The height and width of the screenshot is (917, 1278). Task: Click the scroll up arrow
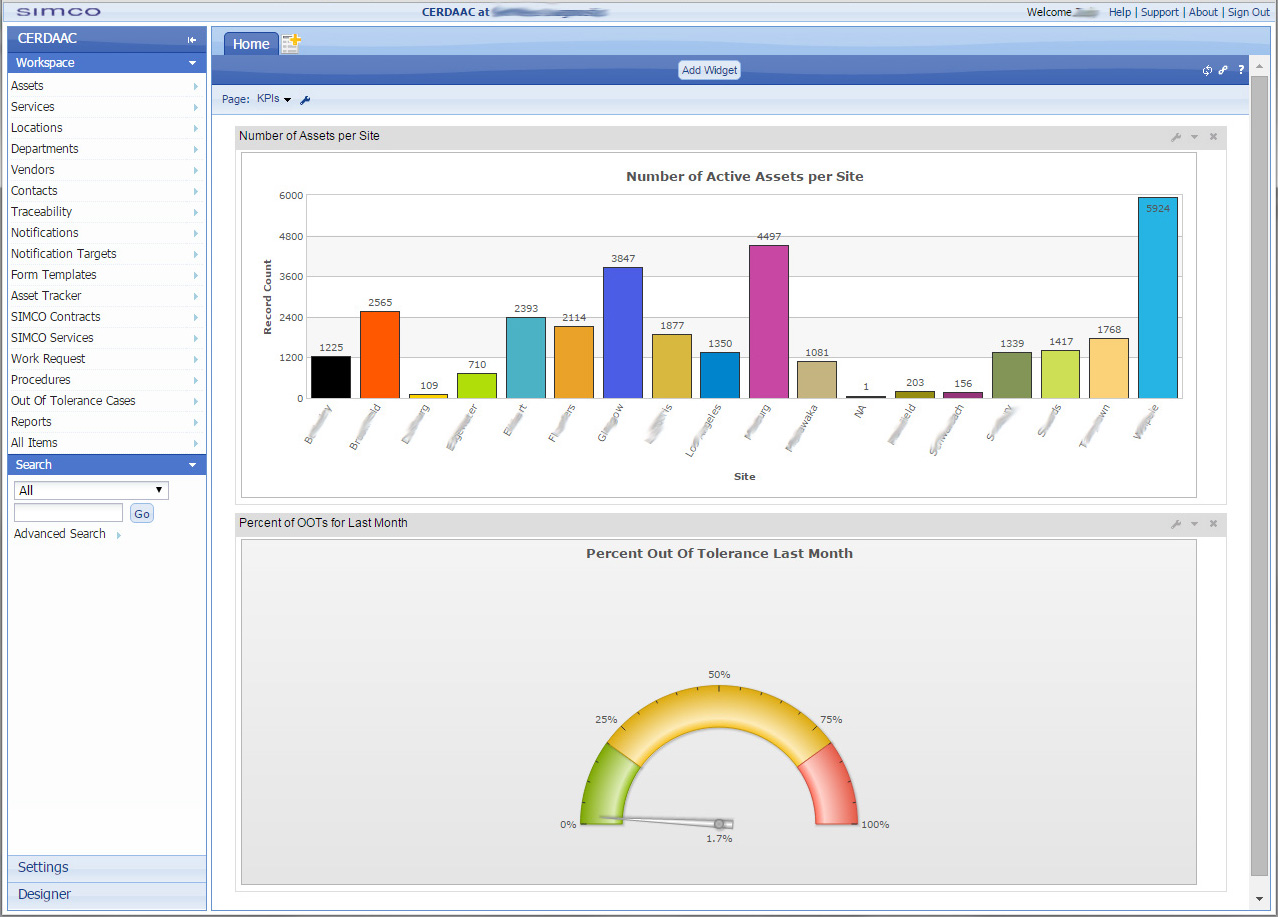(x=1260, y=65)
